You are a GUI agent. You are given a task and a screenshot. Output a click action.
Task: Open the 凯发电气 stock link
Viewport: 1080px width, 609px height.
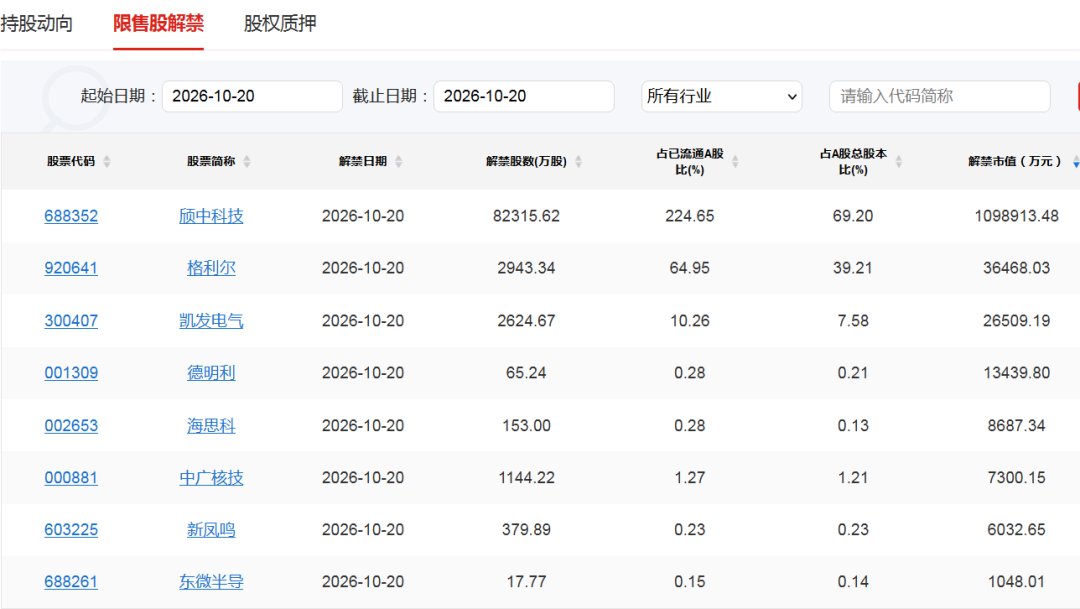pyautogui.click(x=211, y=320)
